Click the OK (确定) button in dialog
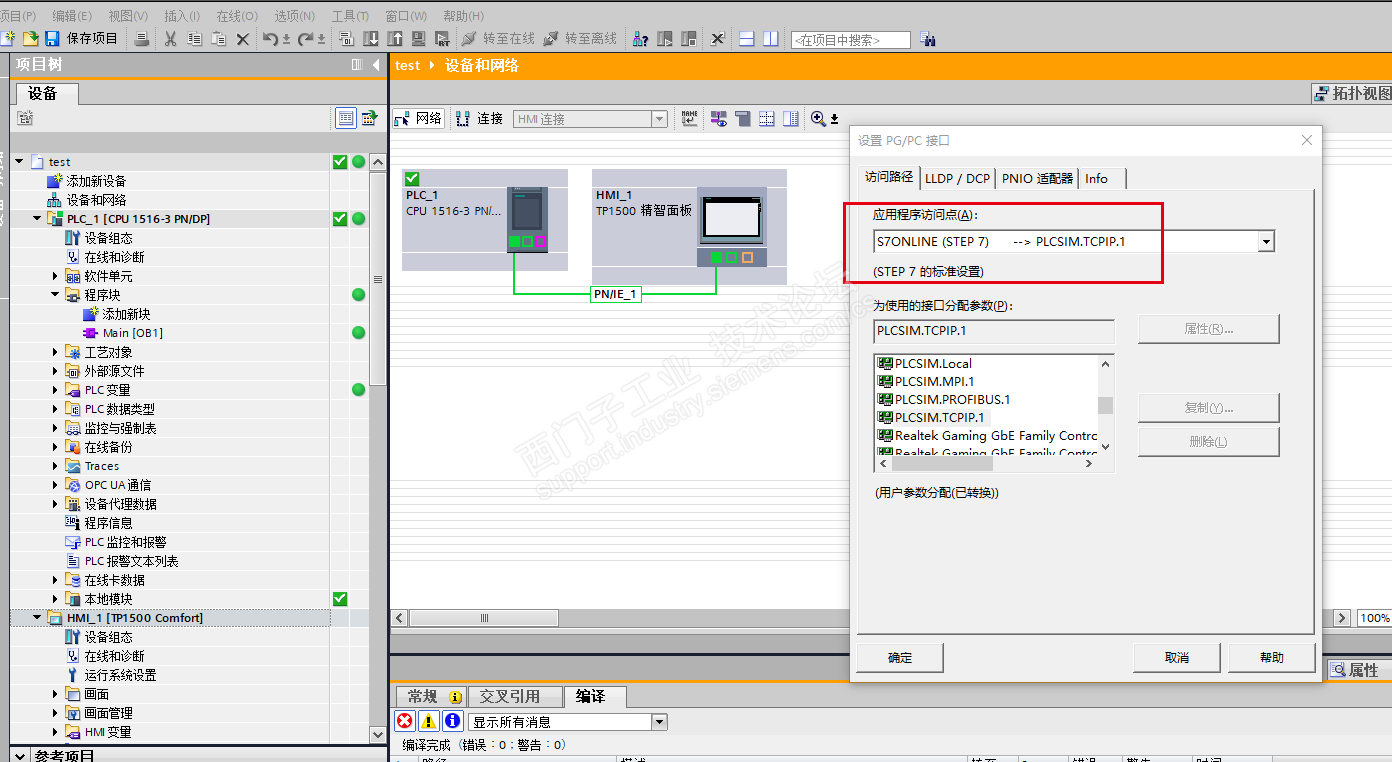 pyautogui.click(x=900, y=657)
